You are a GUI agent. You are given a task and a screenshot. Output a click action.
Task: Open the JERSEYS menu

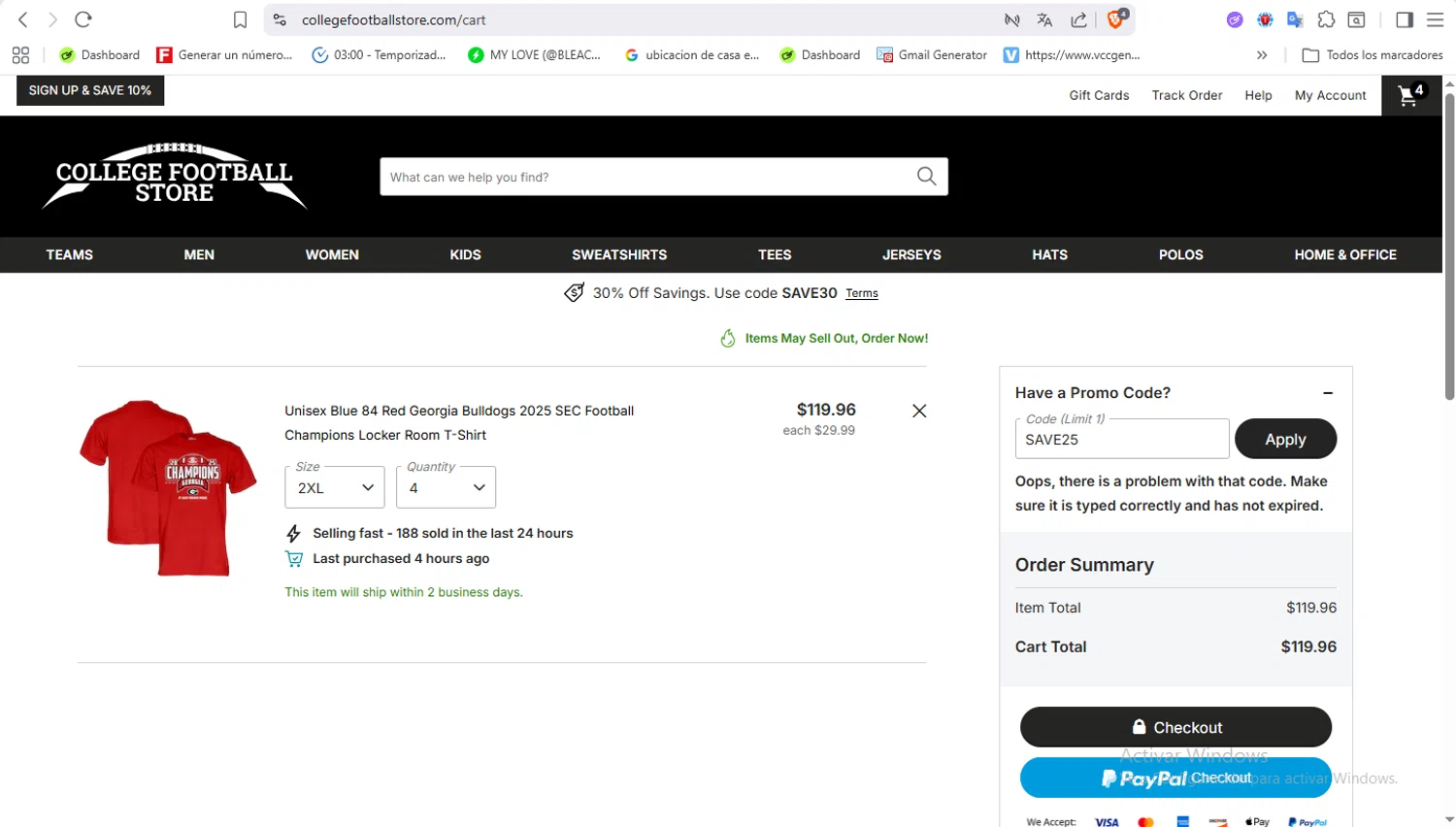(911, 254)
